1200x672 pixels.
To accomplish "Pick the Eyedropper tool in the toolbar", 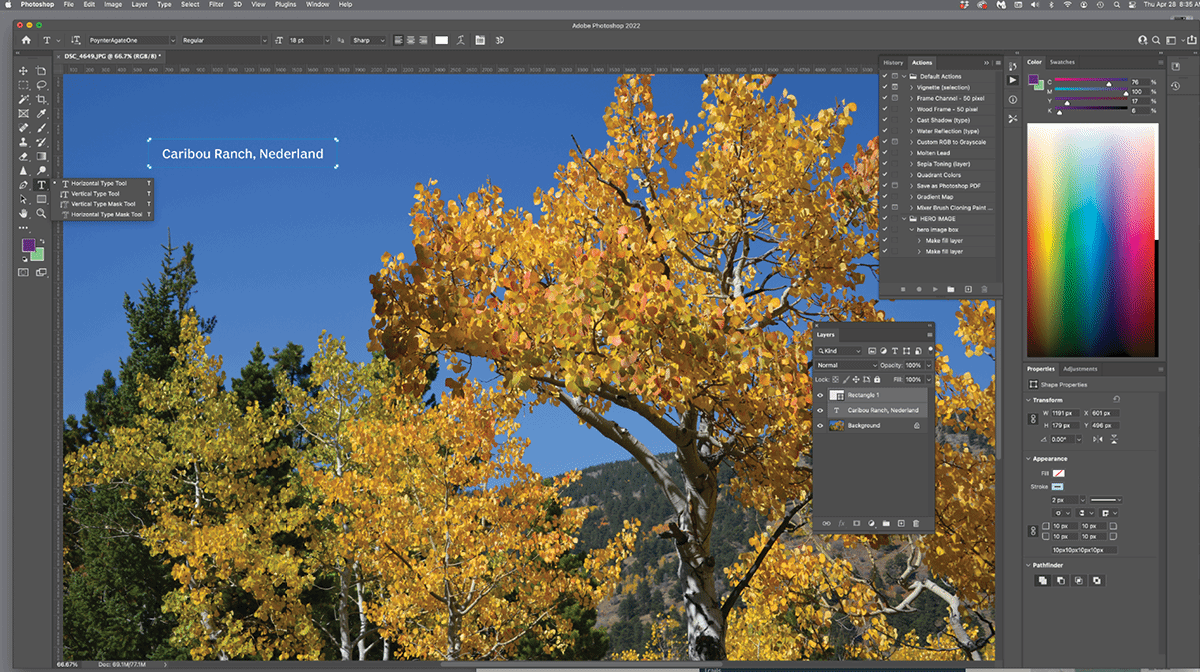I will [41, 114].
